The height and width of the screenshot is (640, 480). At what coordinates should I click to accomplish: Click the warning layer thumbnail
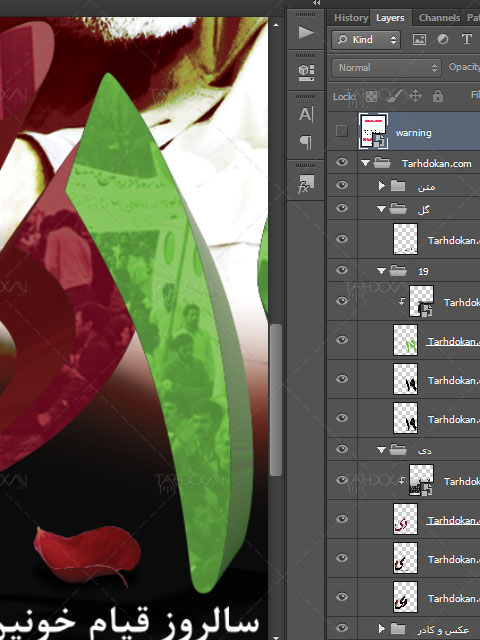tap(373, 131)
